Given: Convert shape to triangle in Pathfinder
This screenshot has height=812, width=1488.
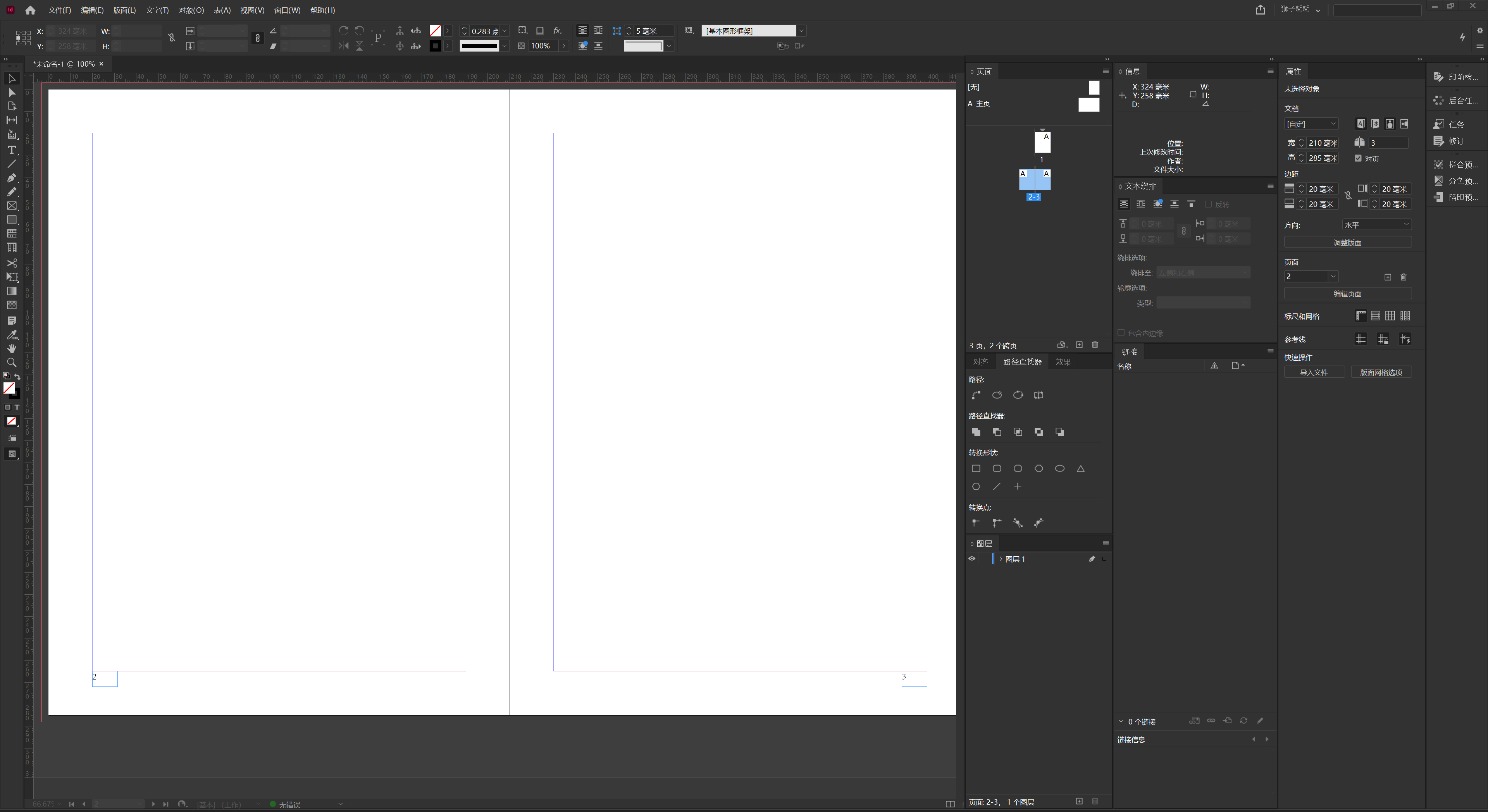Looking at the screenshot, I should [x=1080, y=468].
